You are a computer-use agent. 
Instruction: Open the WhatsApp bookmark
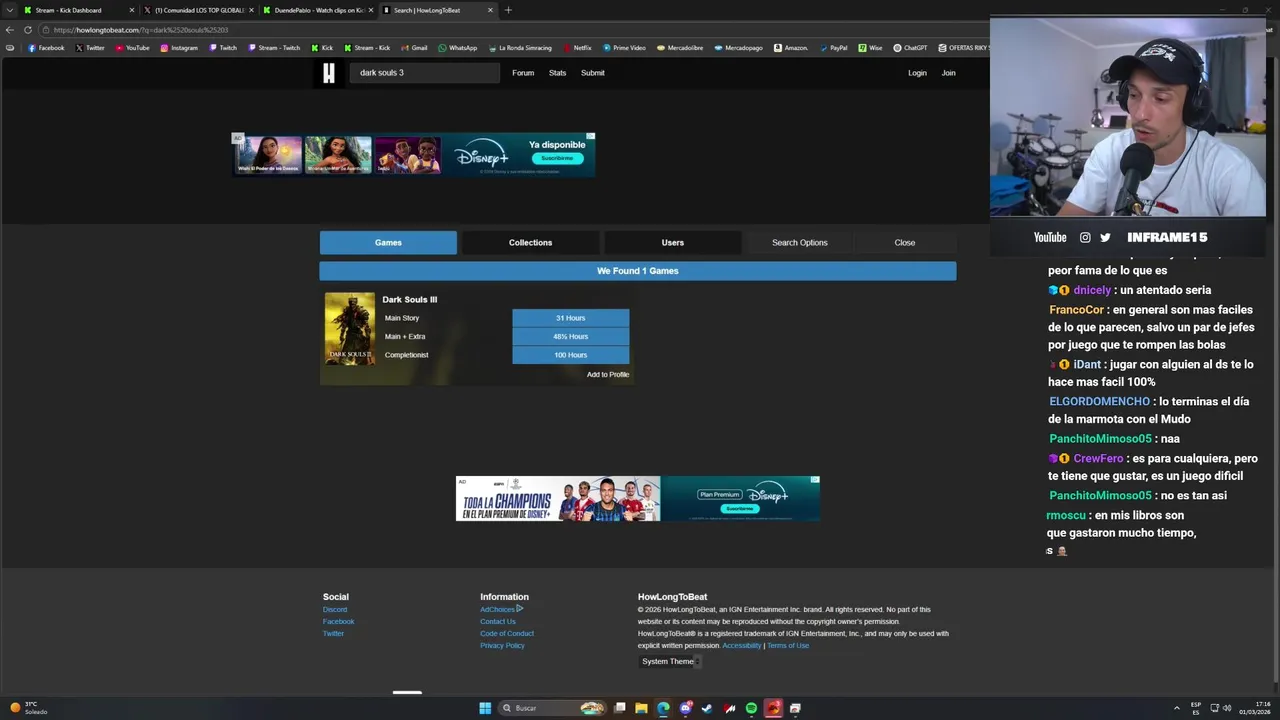pos(457,48)
